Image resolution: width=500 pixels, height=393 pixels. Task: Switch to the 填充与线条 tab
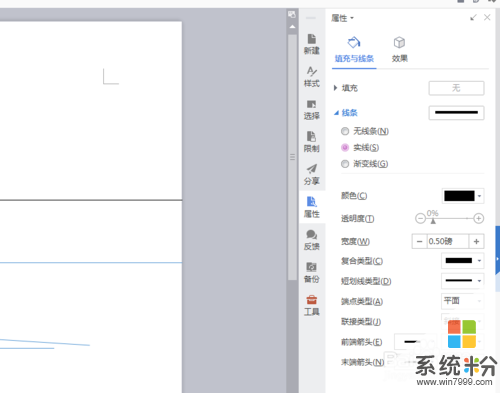354,50
